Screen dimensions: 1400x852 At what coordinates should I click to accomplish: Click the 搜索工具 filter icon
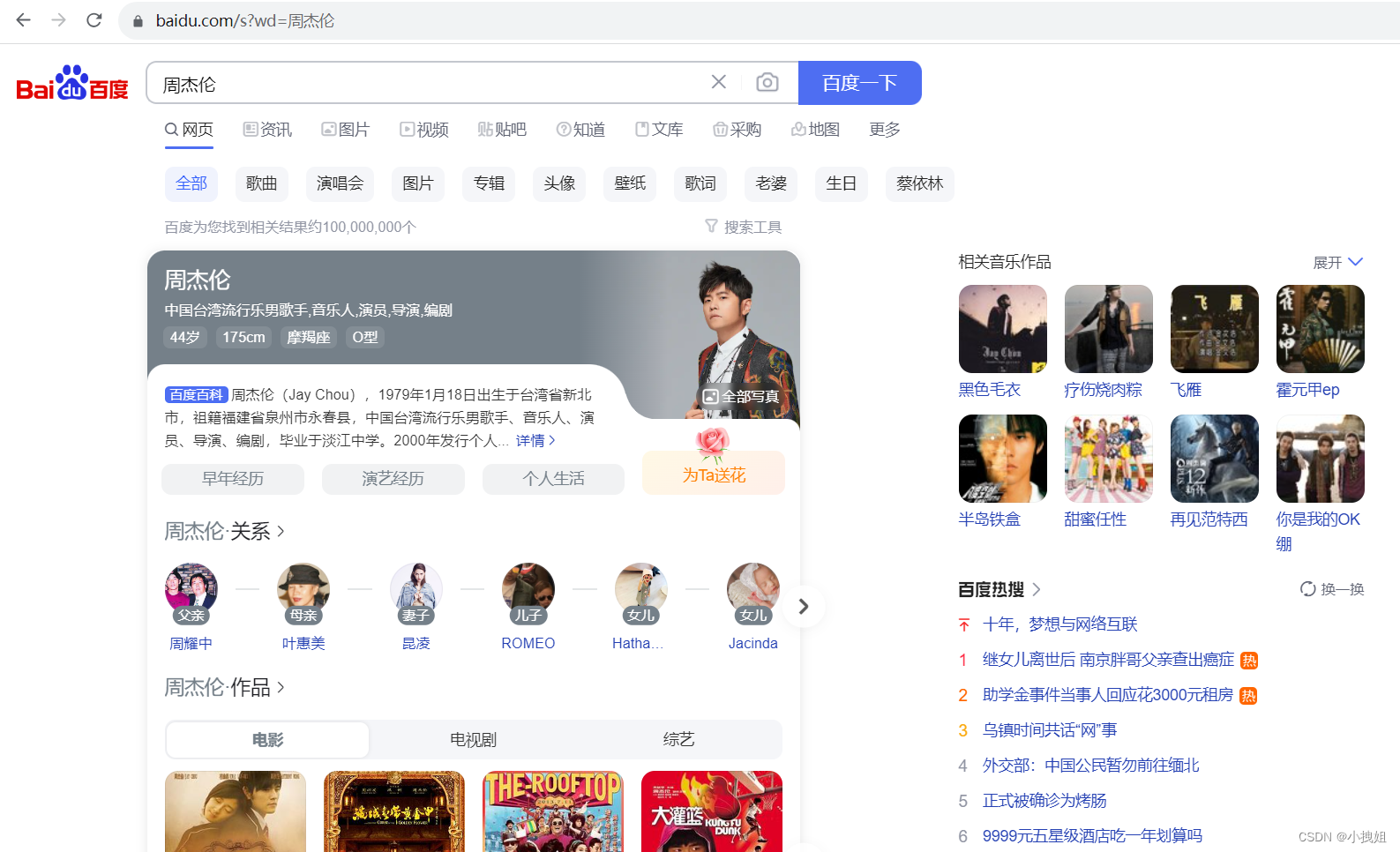[711, 226]
